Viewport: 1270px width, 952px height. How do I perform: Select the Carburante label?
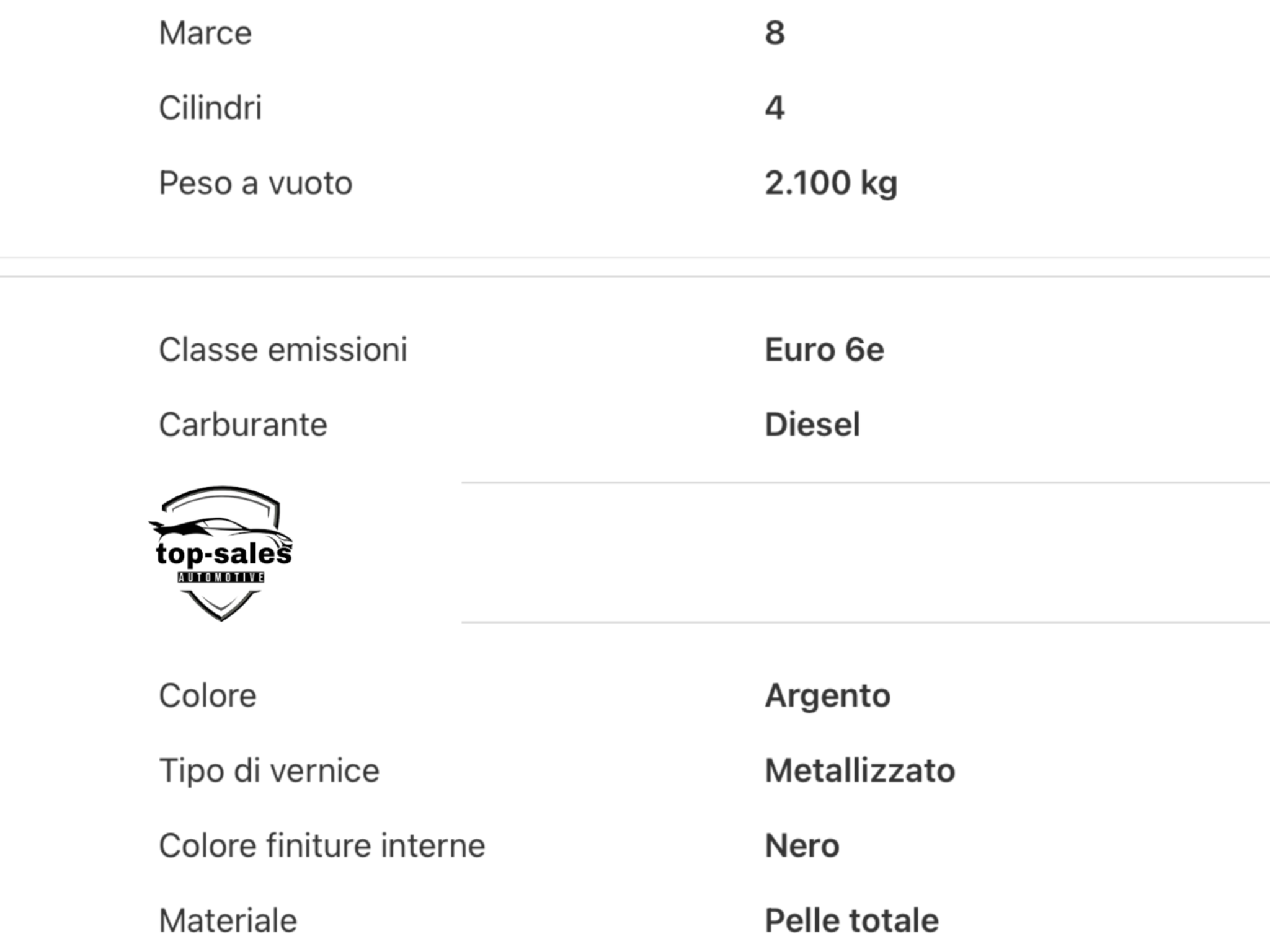[x=242, y=425]
